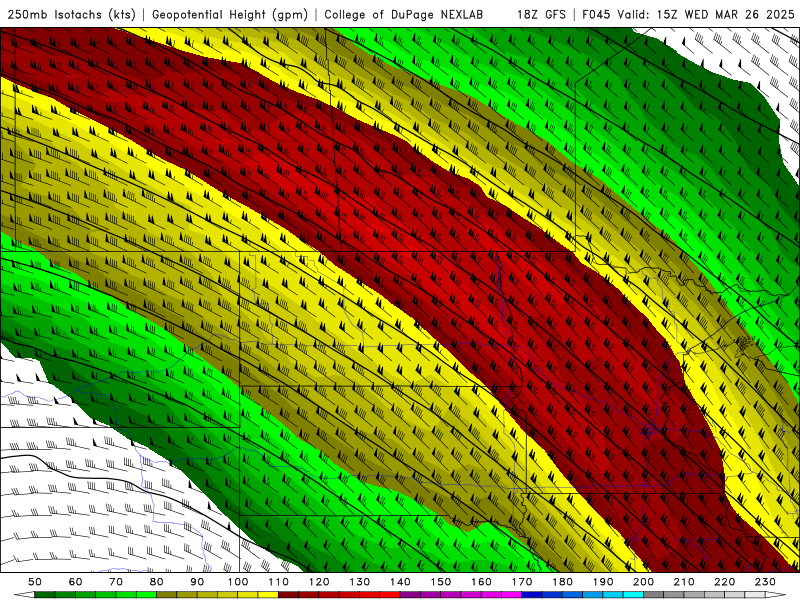Click the '160' label on the color scale
800x600 pixels.
coord(481,582)
